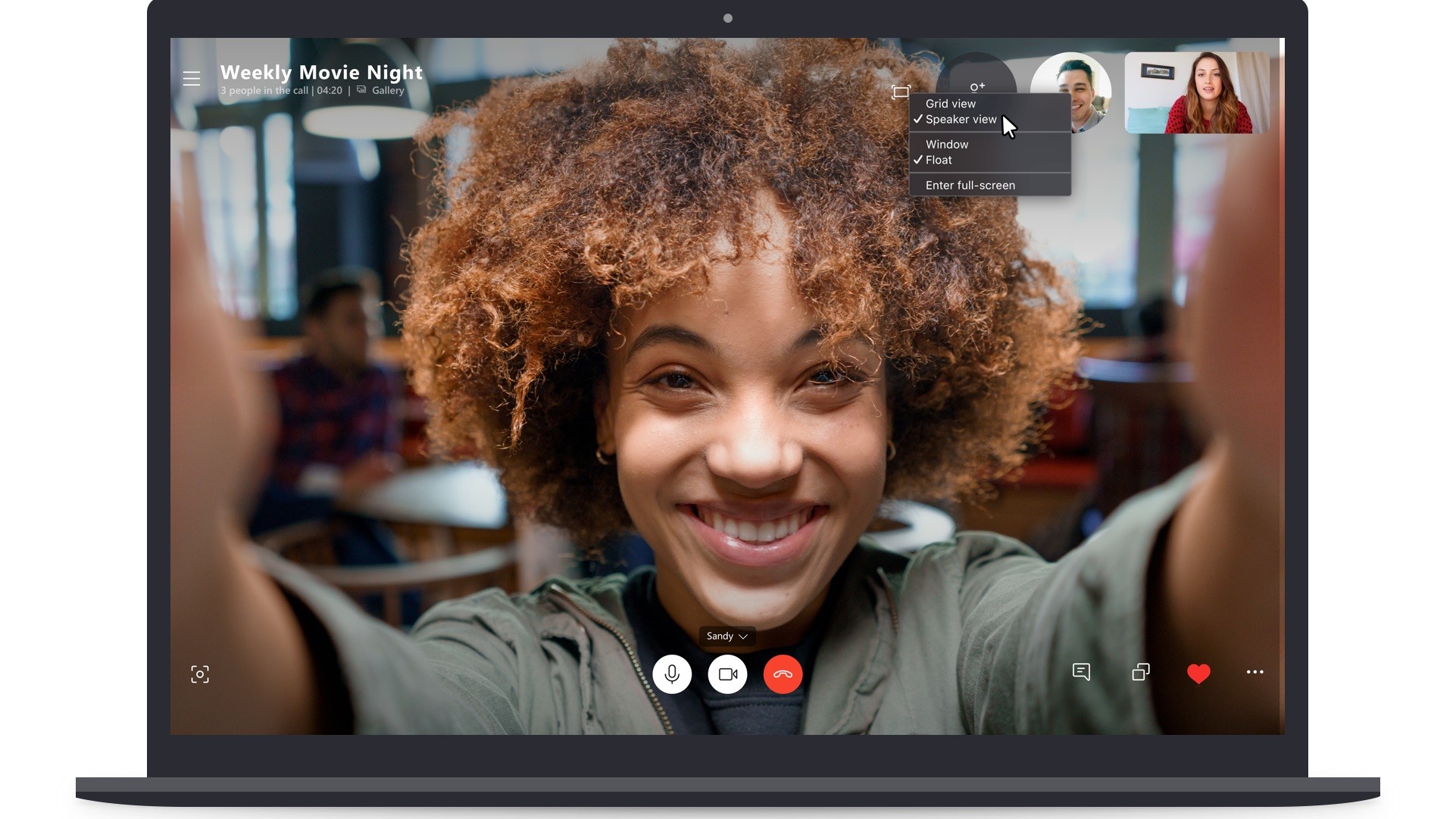Open more call options

pos(1256,672)
